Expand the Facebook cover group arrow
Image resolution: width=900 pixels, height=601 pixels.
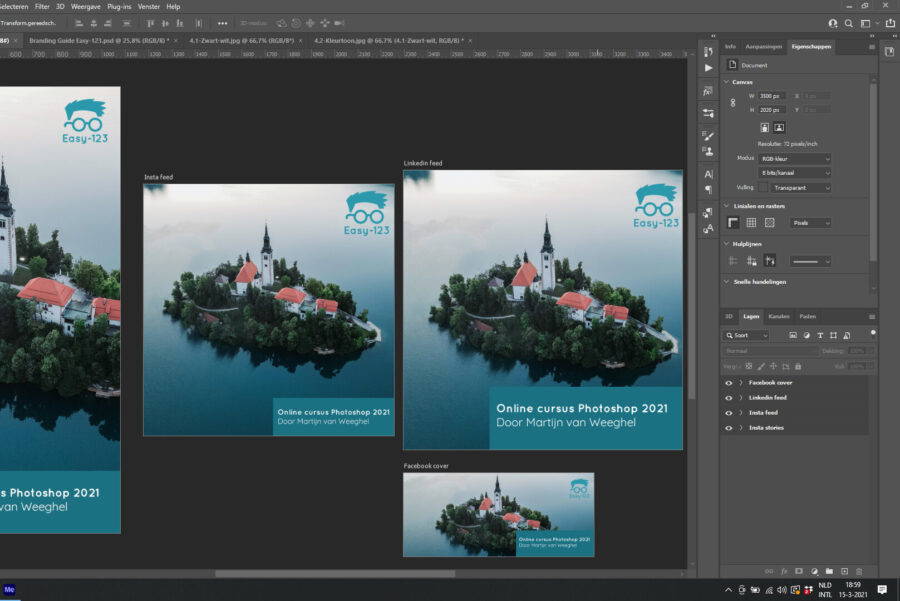(x=741, y=383)
